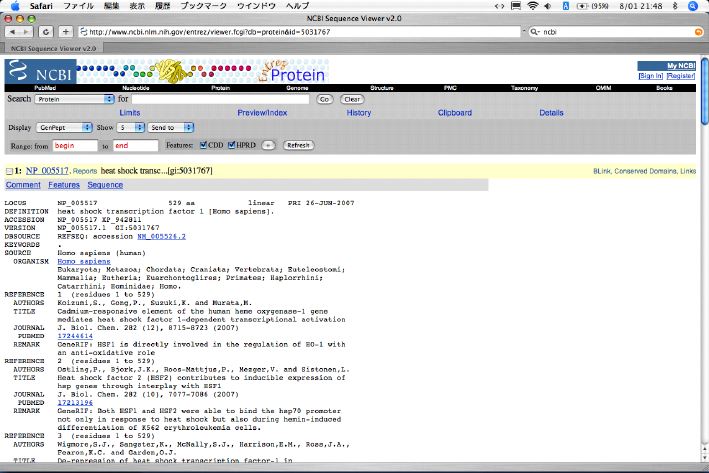
Task: Click the Range from begin field
Action: [76, 145]
